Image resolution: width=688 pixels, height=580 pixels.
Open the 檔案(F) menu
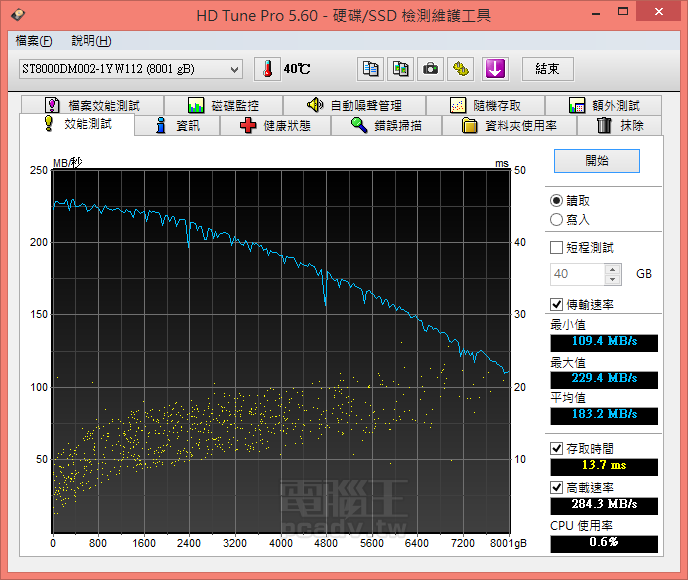click(34, 41)
